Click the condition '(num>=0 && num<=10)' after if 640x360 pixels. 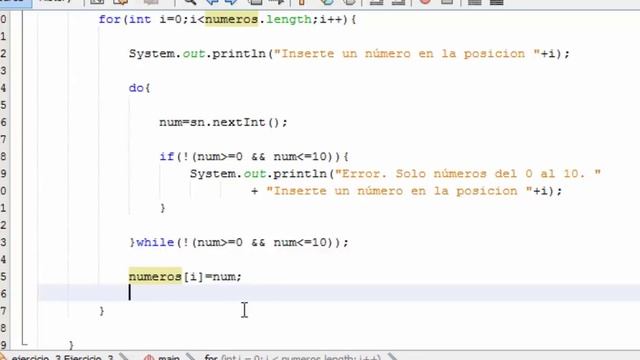[262, 157]
